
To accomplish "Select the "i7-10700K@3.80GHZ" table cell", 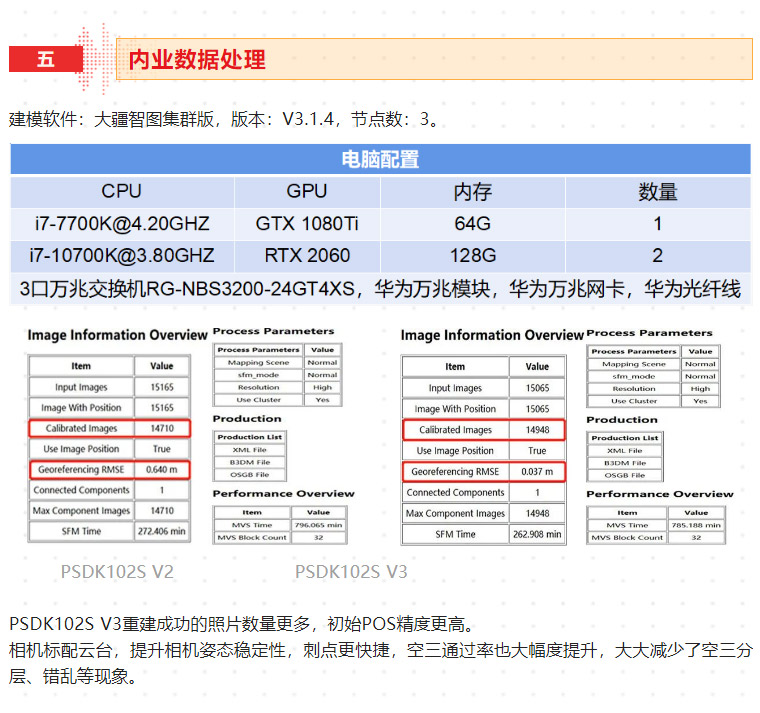I will click(122, 256).
